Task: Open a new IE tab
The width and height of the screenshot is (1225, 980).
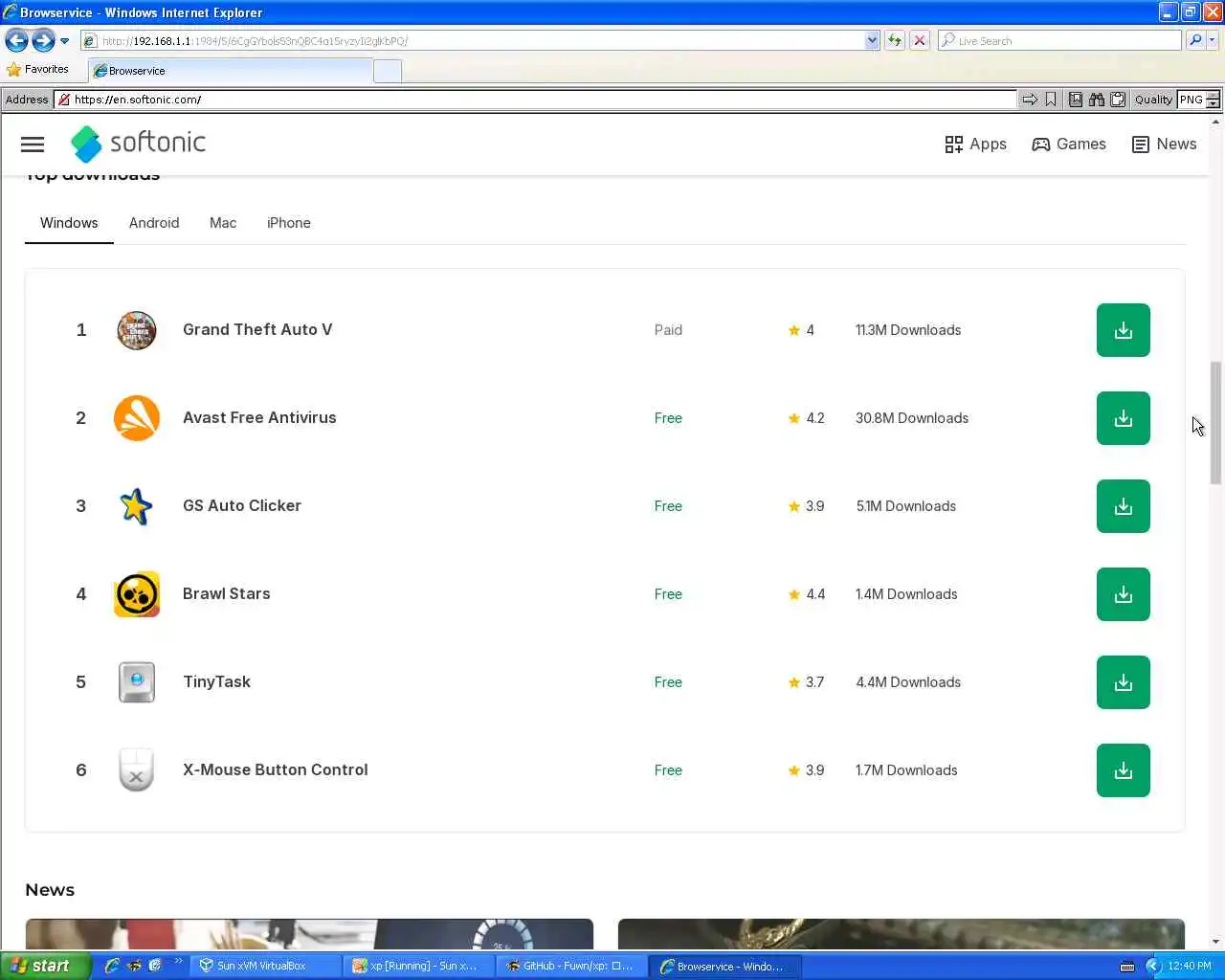Action: click(x=387, y=72)
